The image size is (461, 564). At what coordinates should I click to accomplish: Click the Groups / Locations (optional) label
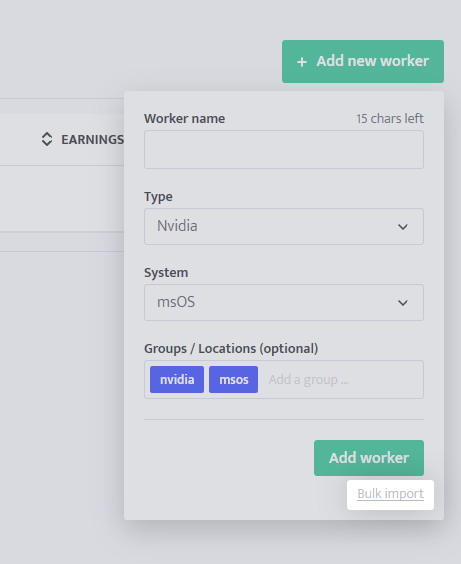tap(231, 349)
